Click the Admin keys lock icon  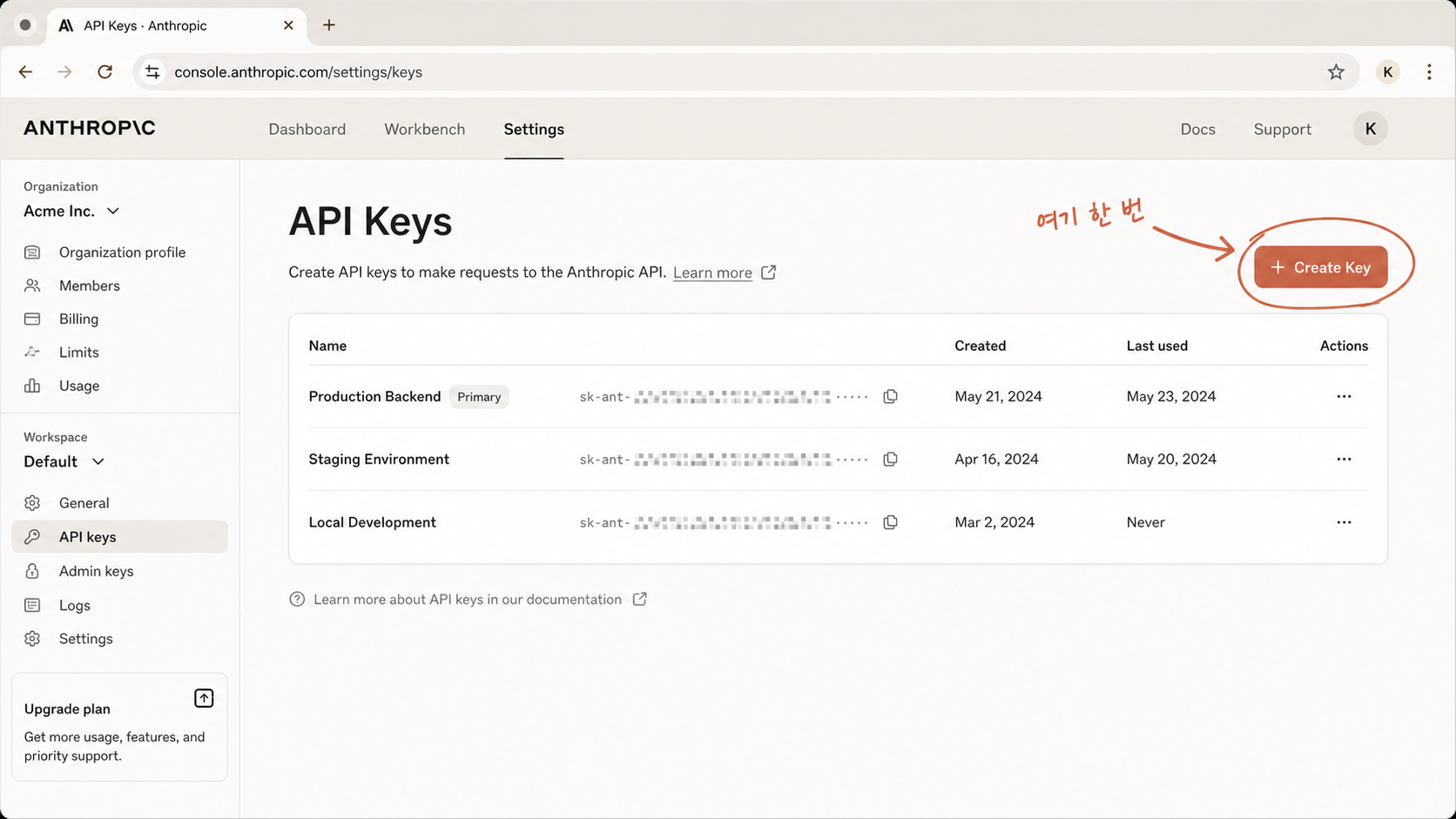click(32, 571)
